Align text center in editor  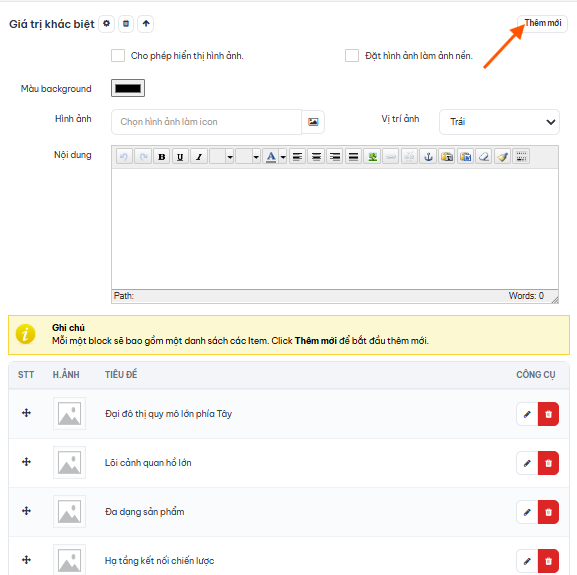click(316, 157)
